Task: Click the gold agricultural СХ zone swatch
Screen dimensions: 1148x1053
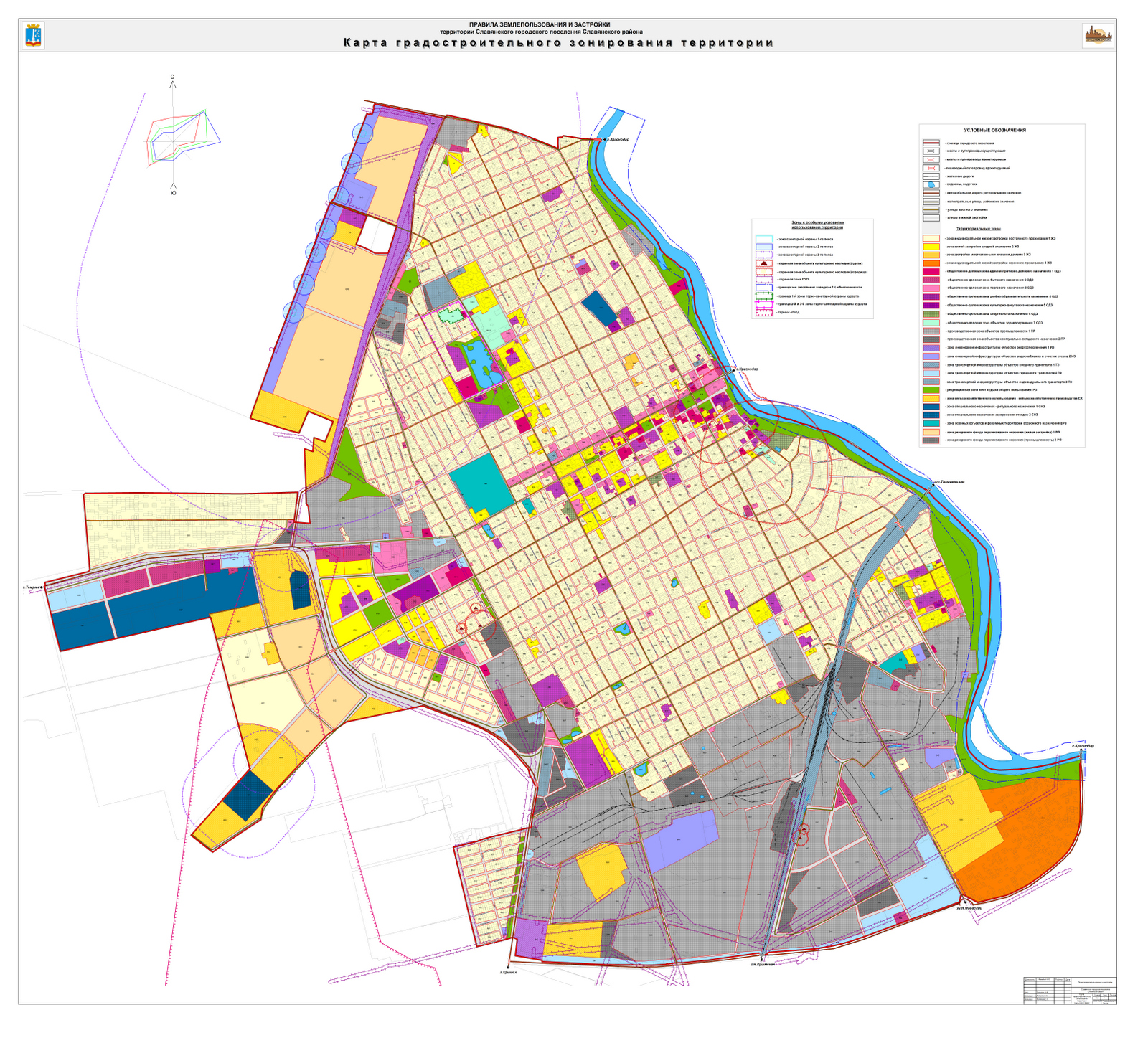Action: click(931, 398)
